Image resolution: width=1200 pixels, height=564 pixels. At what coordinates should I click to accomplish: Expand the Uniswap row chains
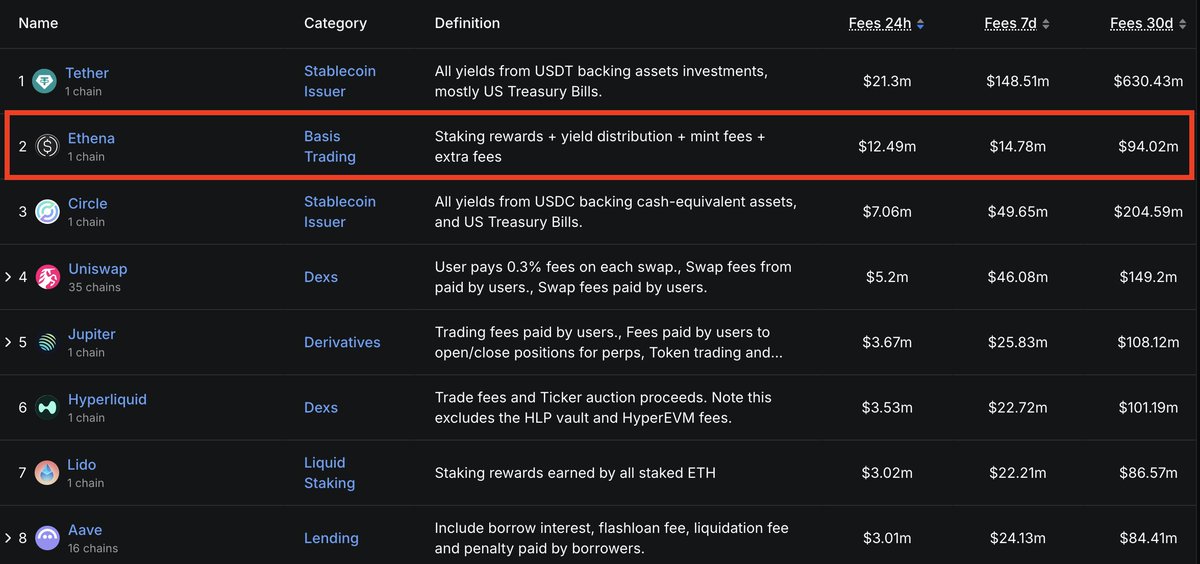coord(8,277)
